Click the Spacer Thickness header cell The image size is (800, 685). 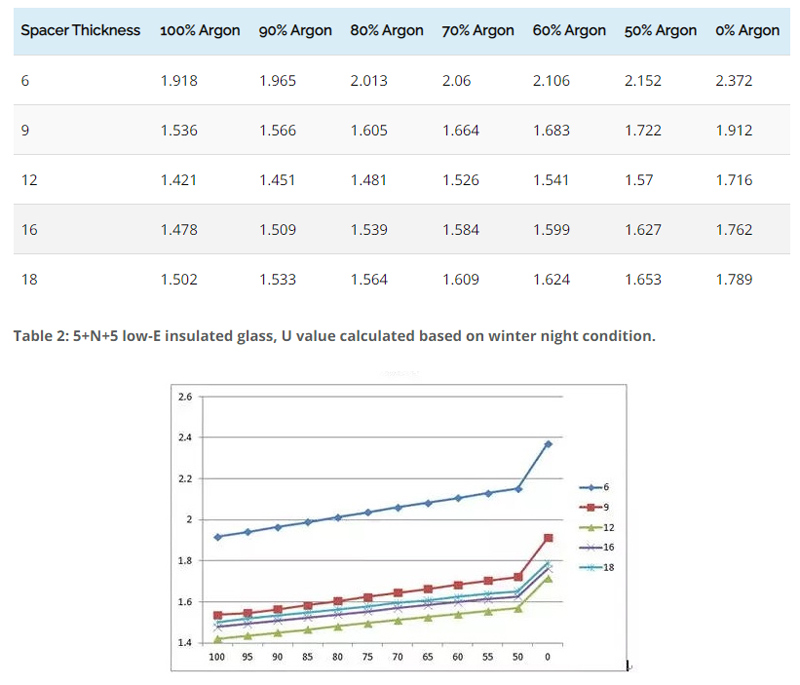pyautogui.click(x=80, y=31)
